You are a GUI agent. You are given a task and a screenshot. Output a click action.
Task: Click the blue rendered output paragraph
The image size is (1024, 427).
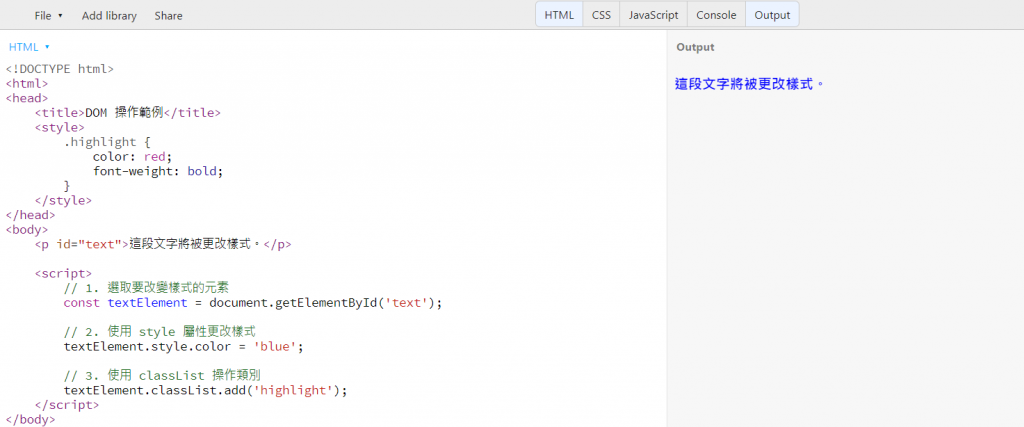tap(750, 84)
